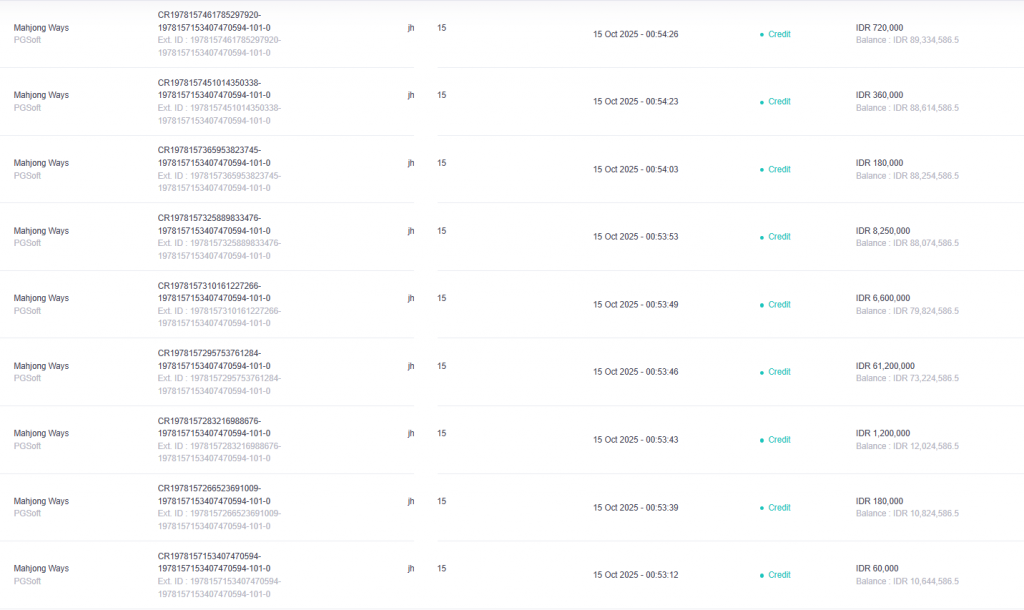Click green Credit dot for IDR 8,250,000 row
This screenshot has width=1024, height=610.
pyautogui.click(x=762, y=237)
